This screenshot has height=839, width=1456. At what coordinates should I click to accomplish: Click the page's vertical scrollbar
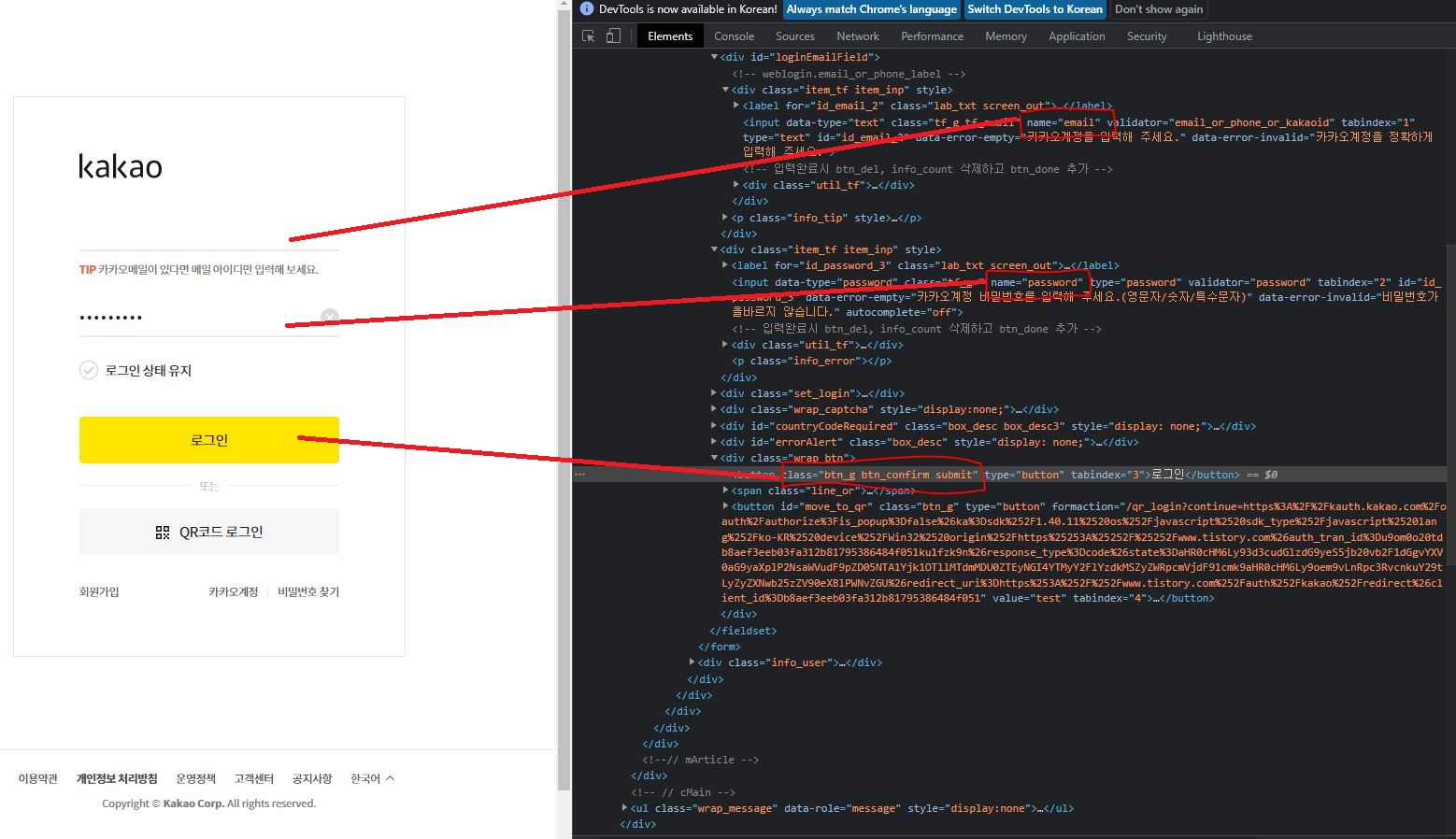pyautogui.click(x=564, y=402)
